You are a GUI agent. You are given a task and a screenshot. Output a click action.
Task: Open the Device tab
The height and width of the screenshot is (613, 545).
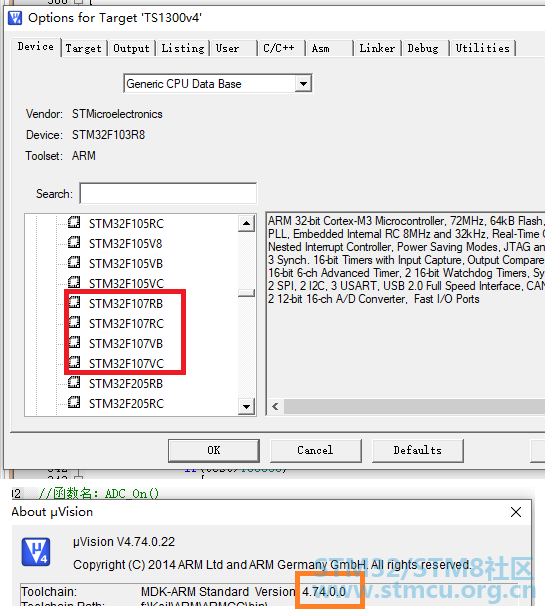point(36,47)
